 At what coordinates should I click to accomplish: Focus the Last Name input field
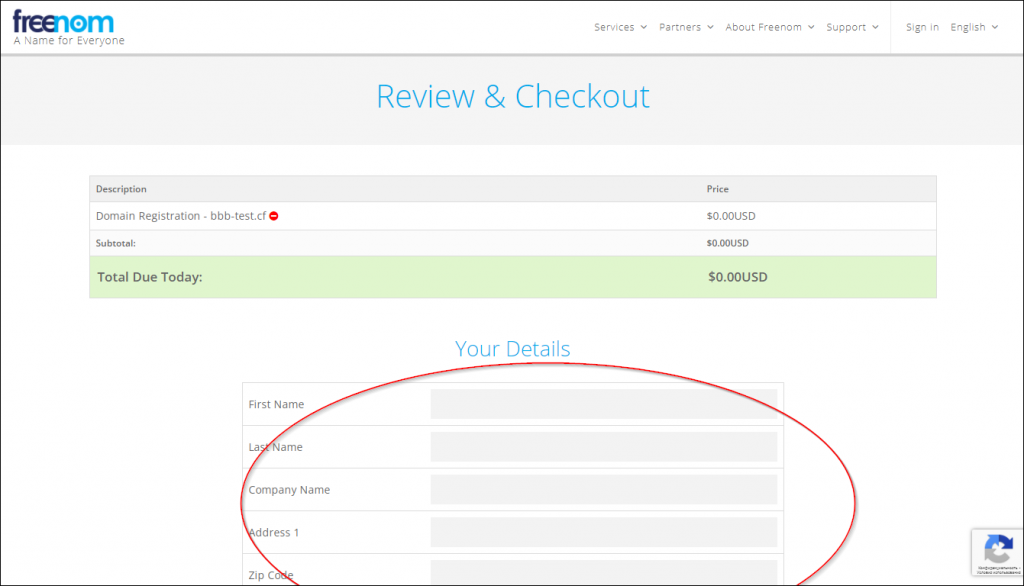coord(603,447)
